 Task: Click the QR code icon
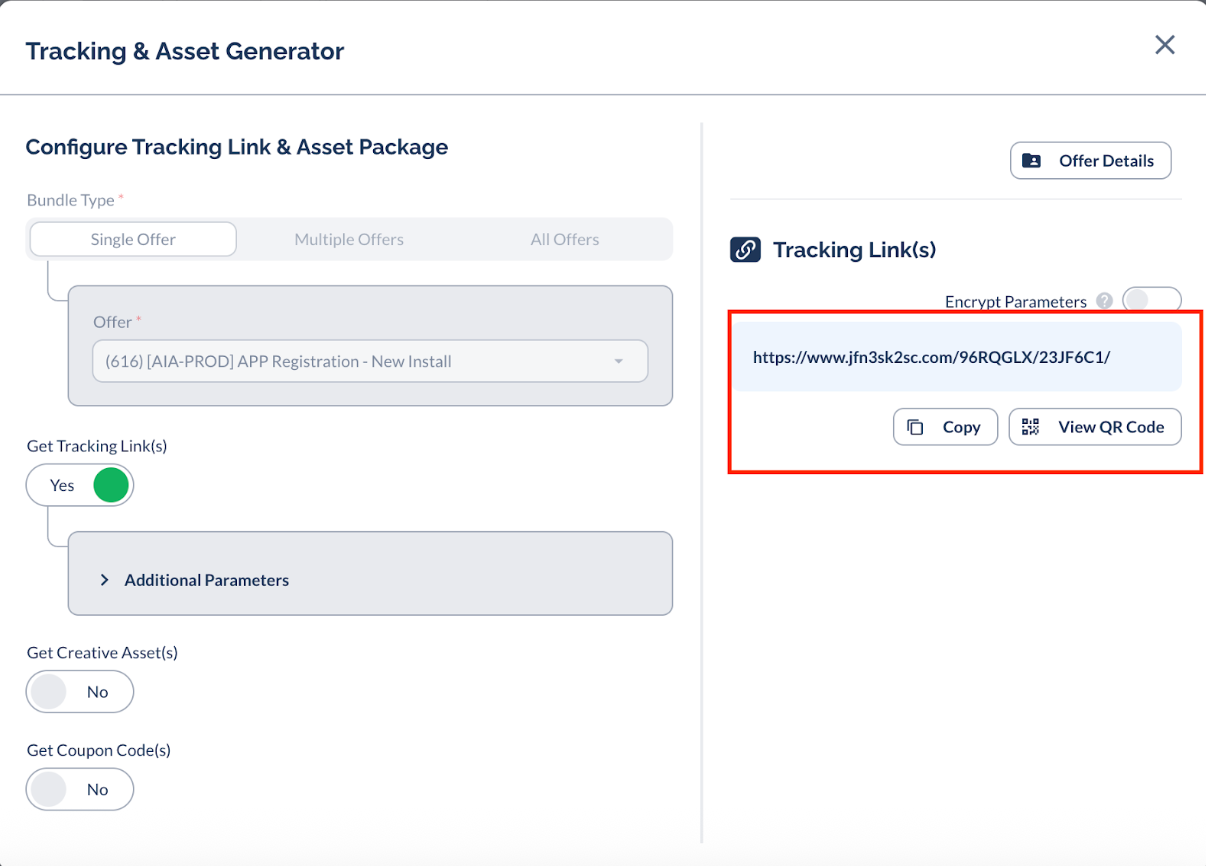coord(1031,427)
